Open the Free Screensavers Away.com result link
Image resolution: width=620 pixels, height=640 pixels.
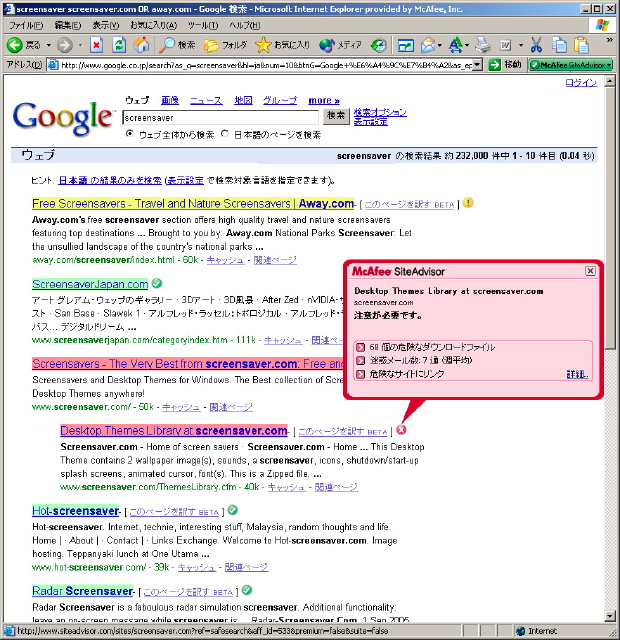point(193,203)
